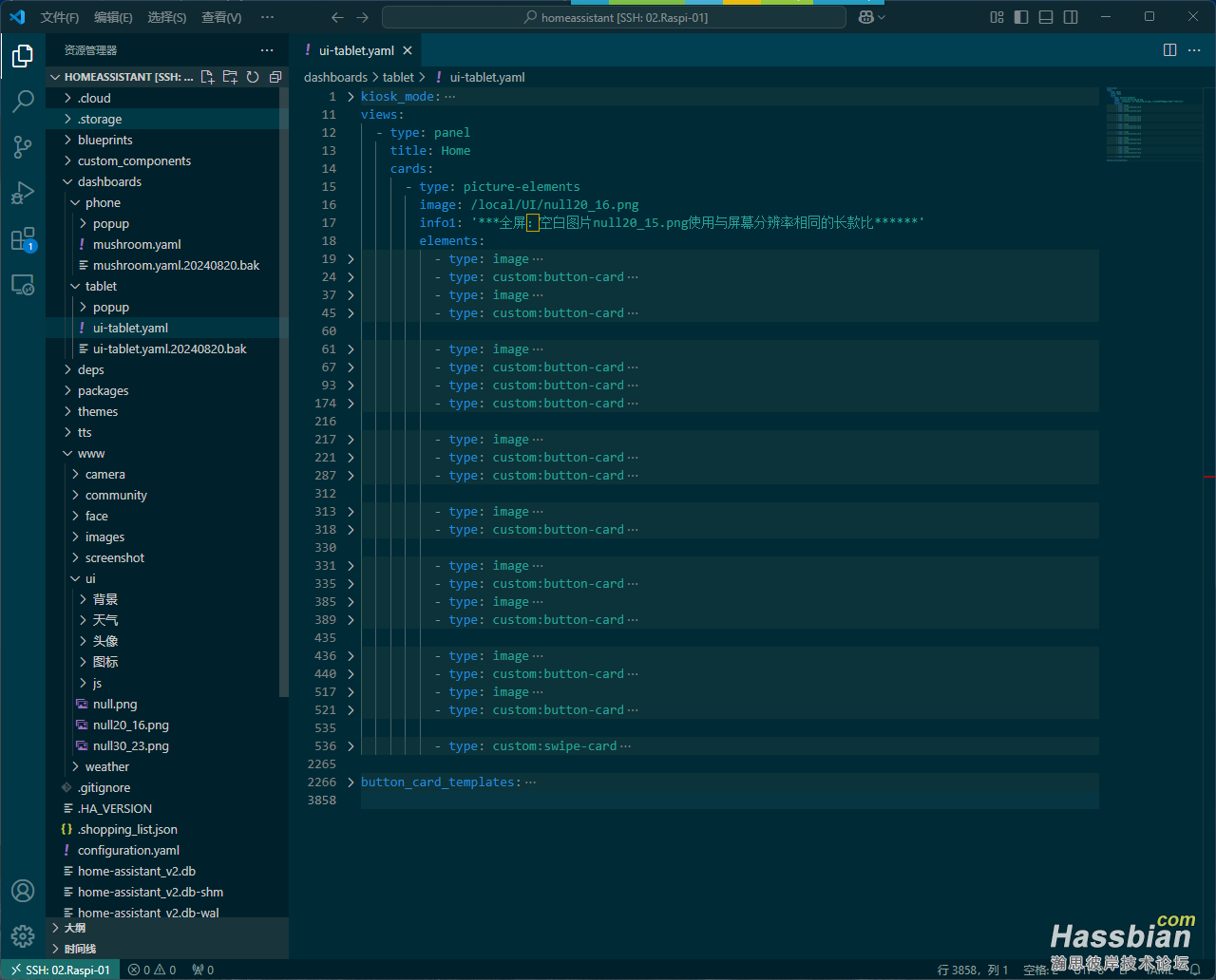Open Remote Explorer view
The height and width of the screenshot is (980, 1216).
(23, 285)
